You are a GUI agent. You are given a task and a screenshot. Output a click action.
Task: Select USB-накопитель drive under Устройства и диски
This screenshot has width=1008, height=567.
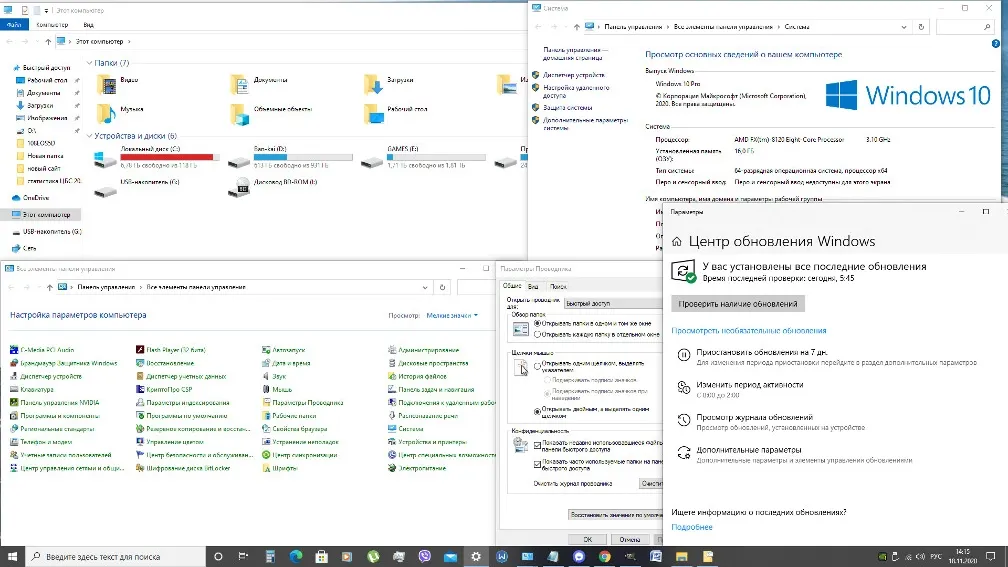(x=137, y=188)
